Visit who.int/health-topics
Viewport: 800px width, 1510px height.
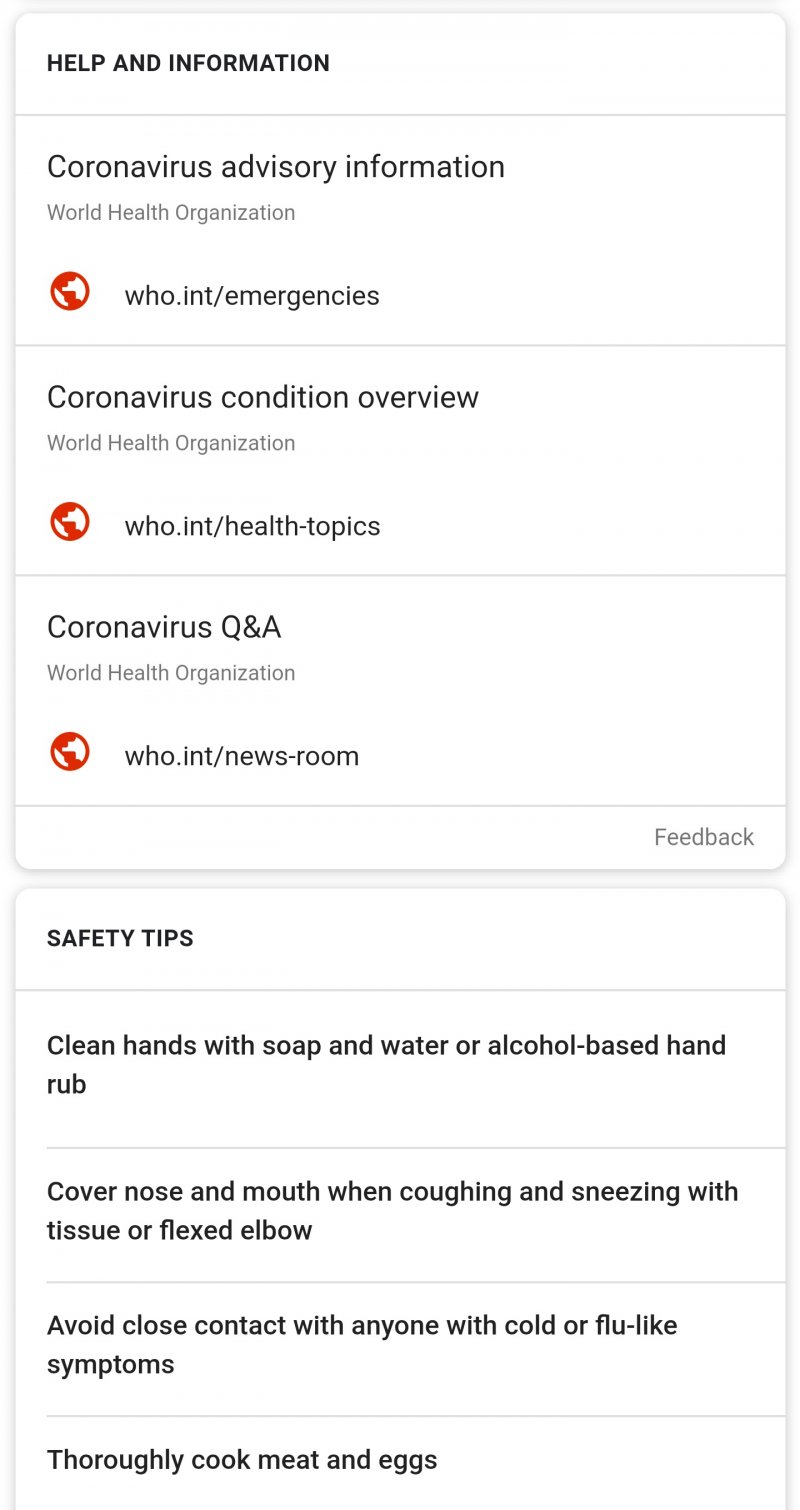(252, 525)
